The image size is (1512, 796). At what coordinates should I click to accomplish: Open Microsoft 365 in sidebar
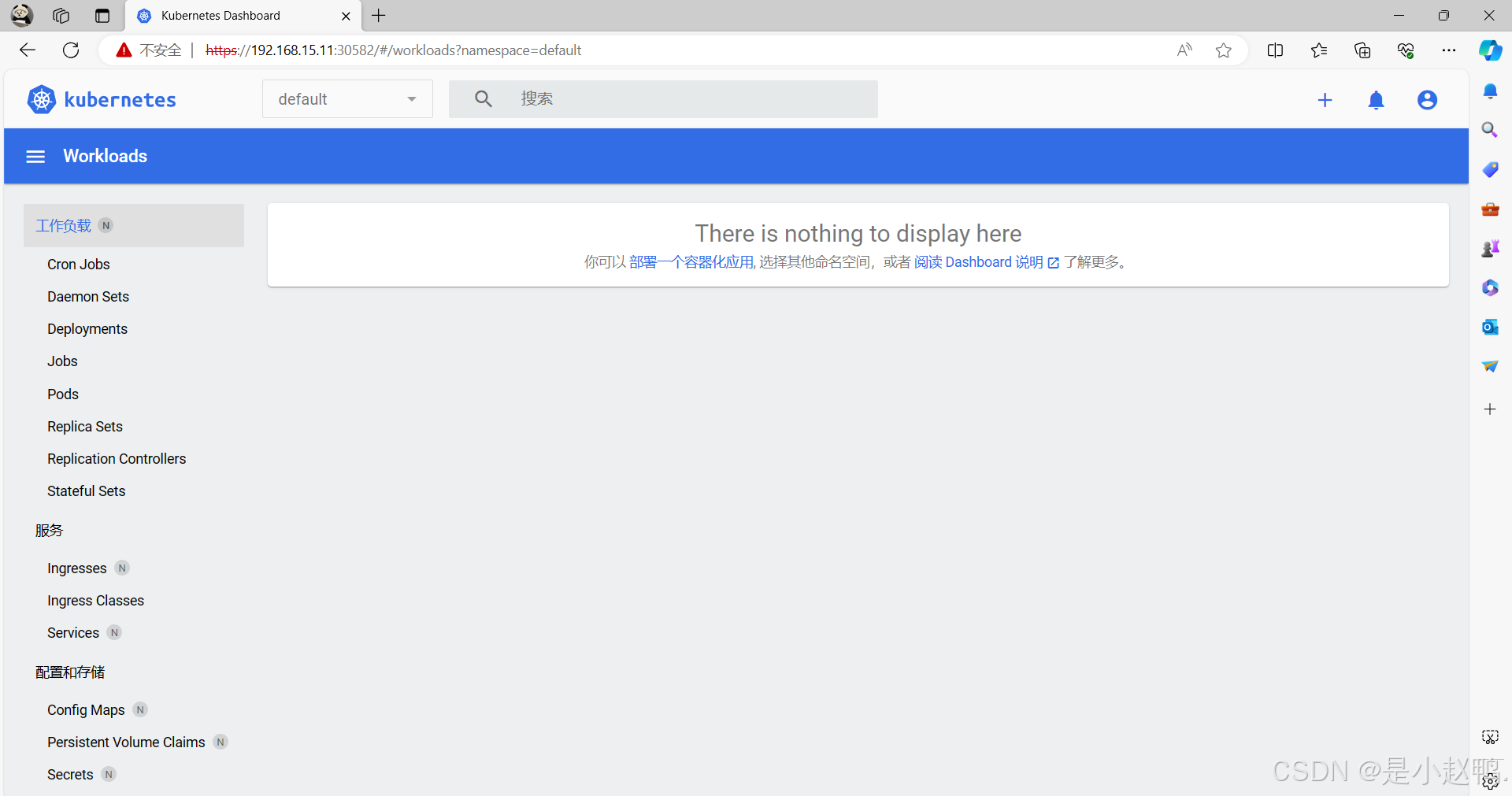click(1490, 287)
